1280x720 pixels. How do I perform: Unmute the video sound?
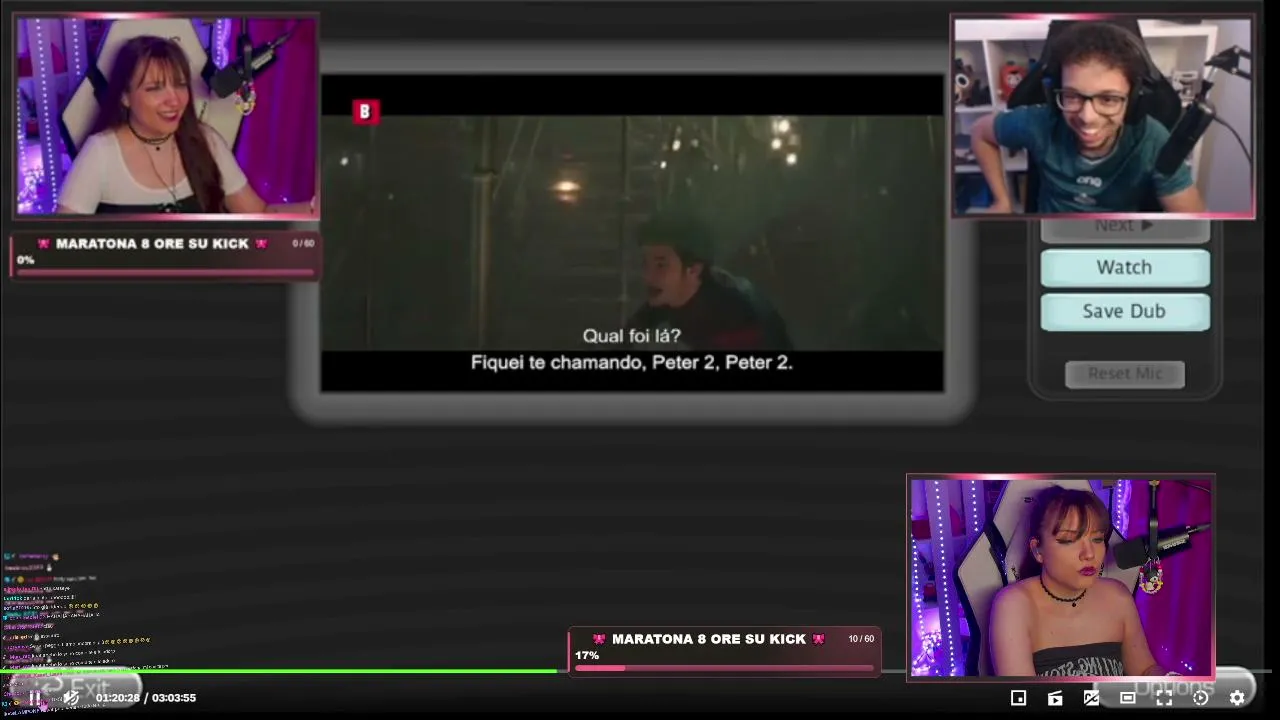[x=71, y=698]
